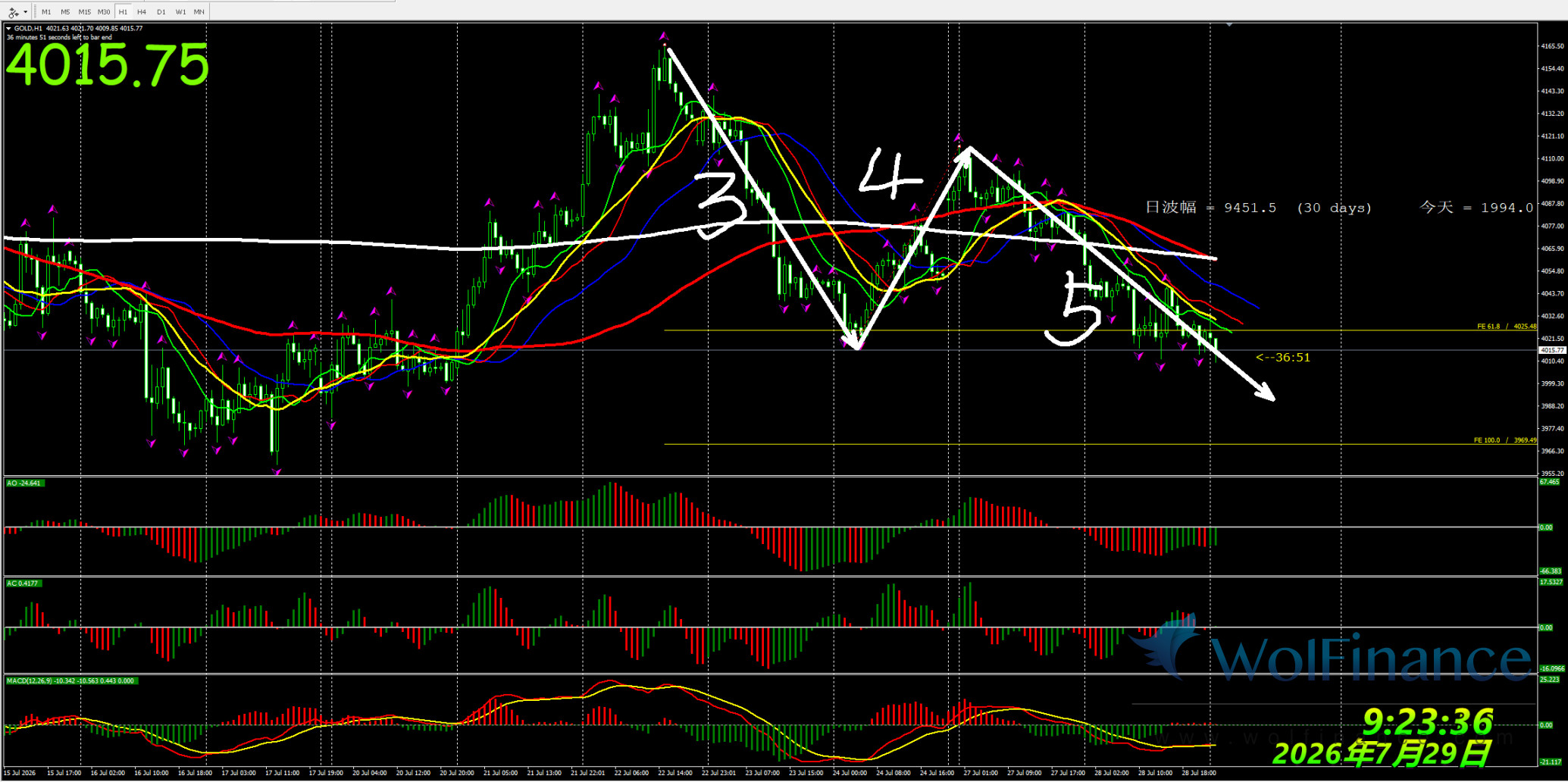Change timeframe to H4
The height and width of the screenshot is (782, 1568).
click(142, 12)
